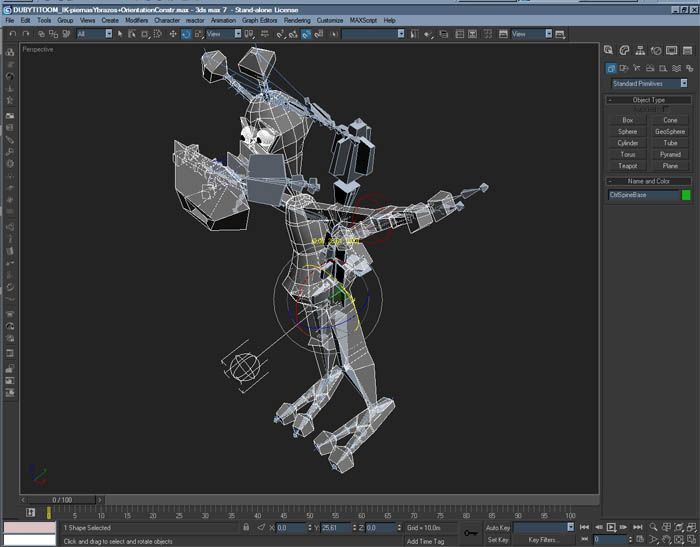Activate the Select Object arrow tool
This screenshot has height=547, width=700.
pos(120,33)
